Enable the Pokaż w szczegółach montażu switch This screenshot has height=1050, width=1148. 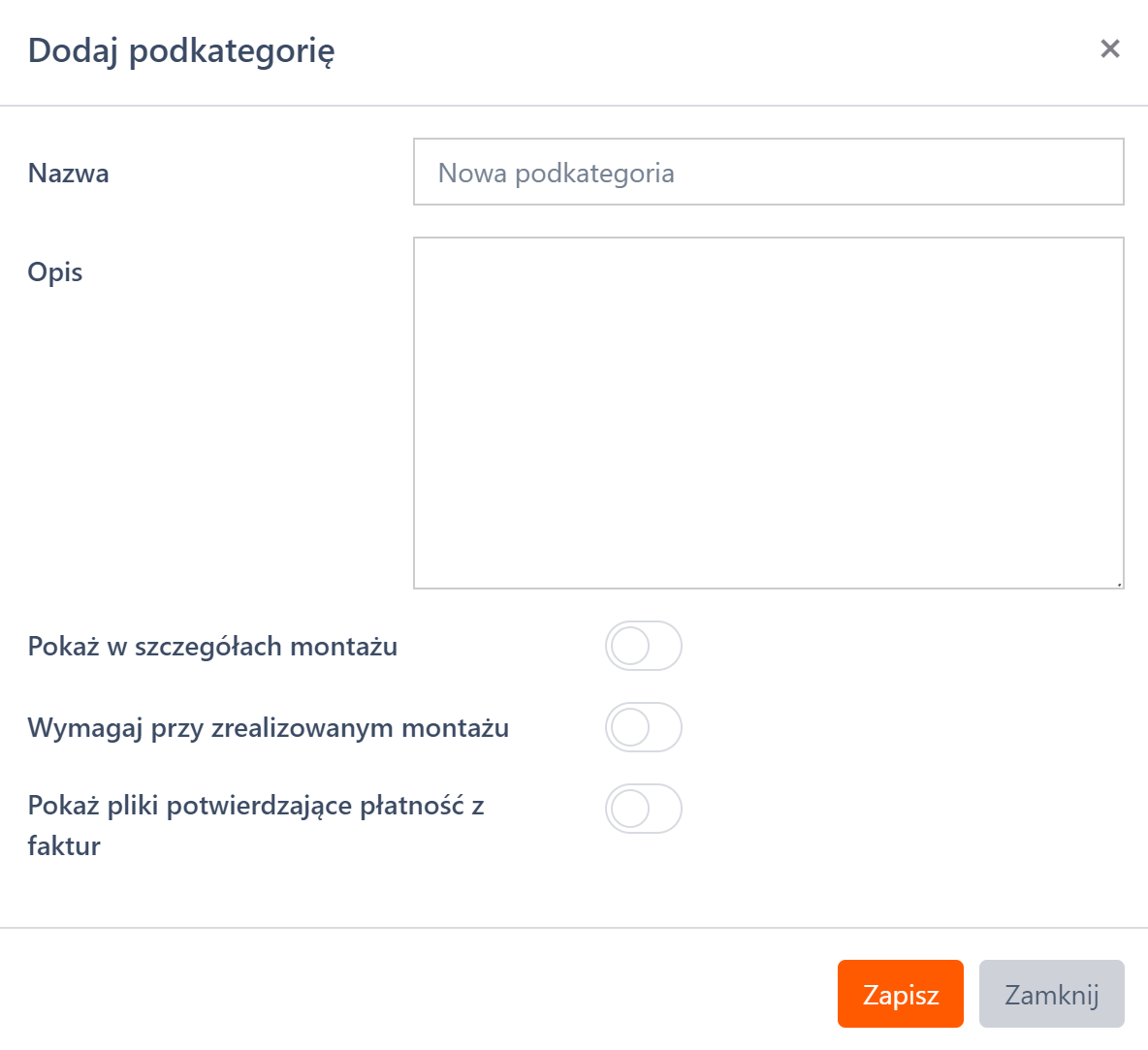point(644,646)
